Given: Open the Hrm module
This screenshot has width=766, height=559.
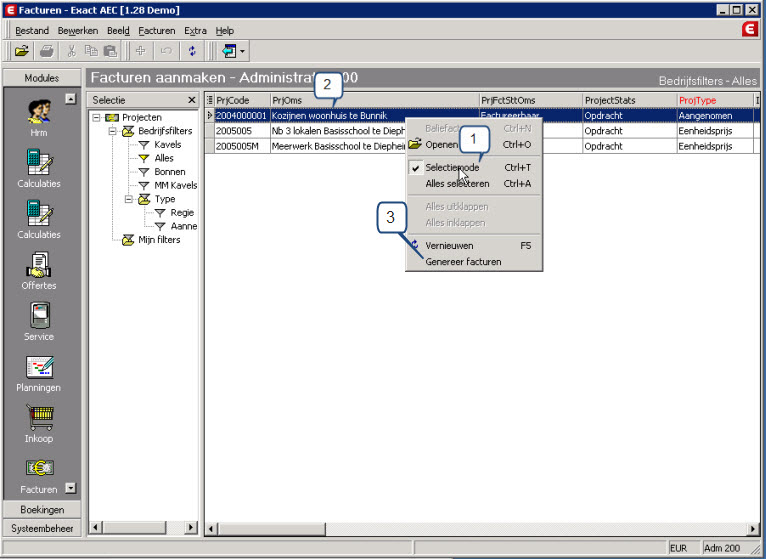Looking at the screenshot, I should coord(39,118).
